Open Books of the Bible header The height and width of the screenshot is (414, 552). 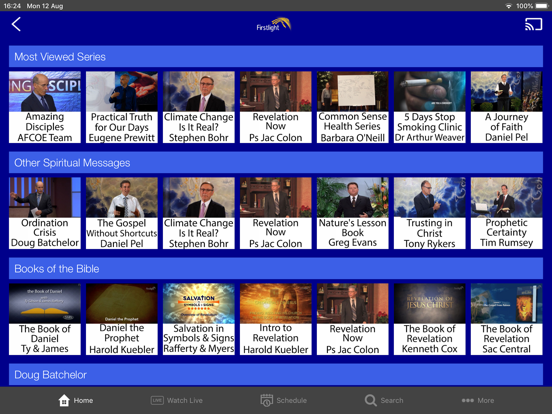276,269
